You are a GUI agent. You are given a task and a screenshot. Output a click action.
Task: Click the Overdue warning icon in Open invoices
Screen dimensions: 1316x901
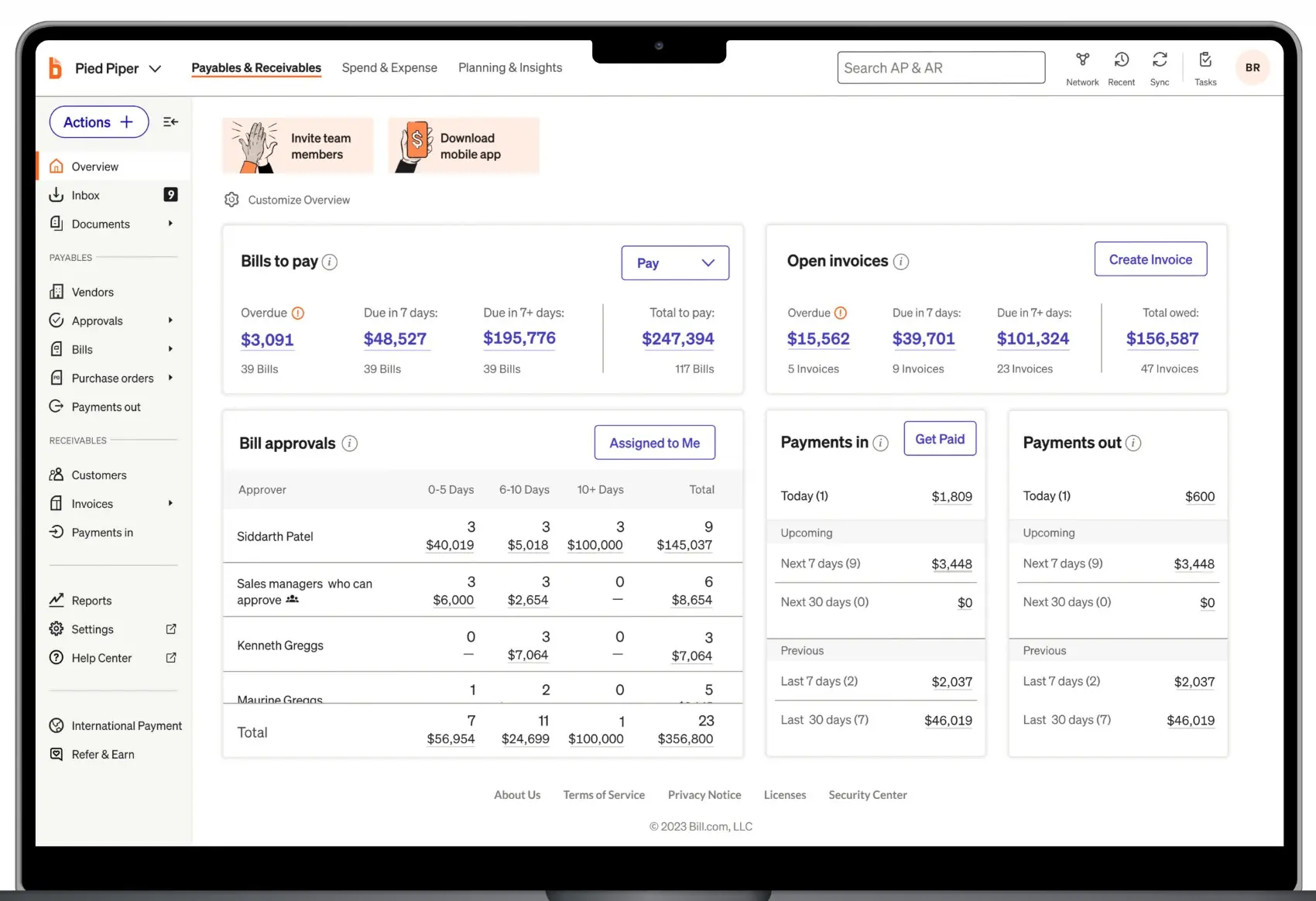(841, 313)
